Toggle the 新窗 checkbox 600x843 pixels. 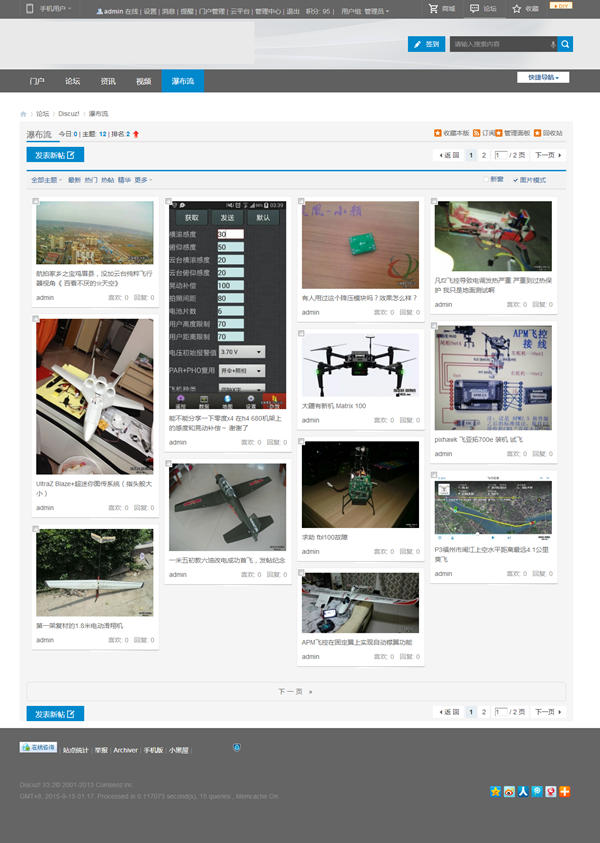(x=486, y=180)
